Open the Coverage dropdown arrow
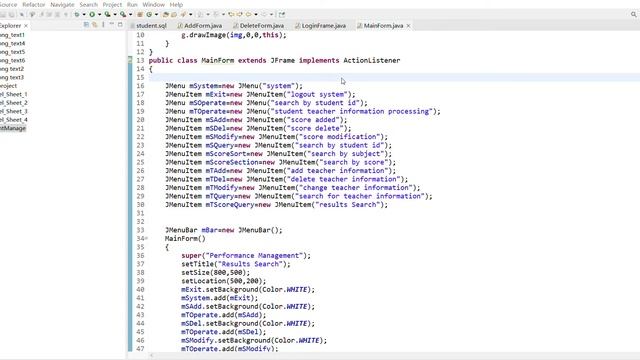 (115, 14)
